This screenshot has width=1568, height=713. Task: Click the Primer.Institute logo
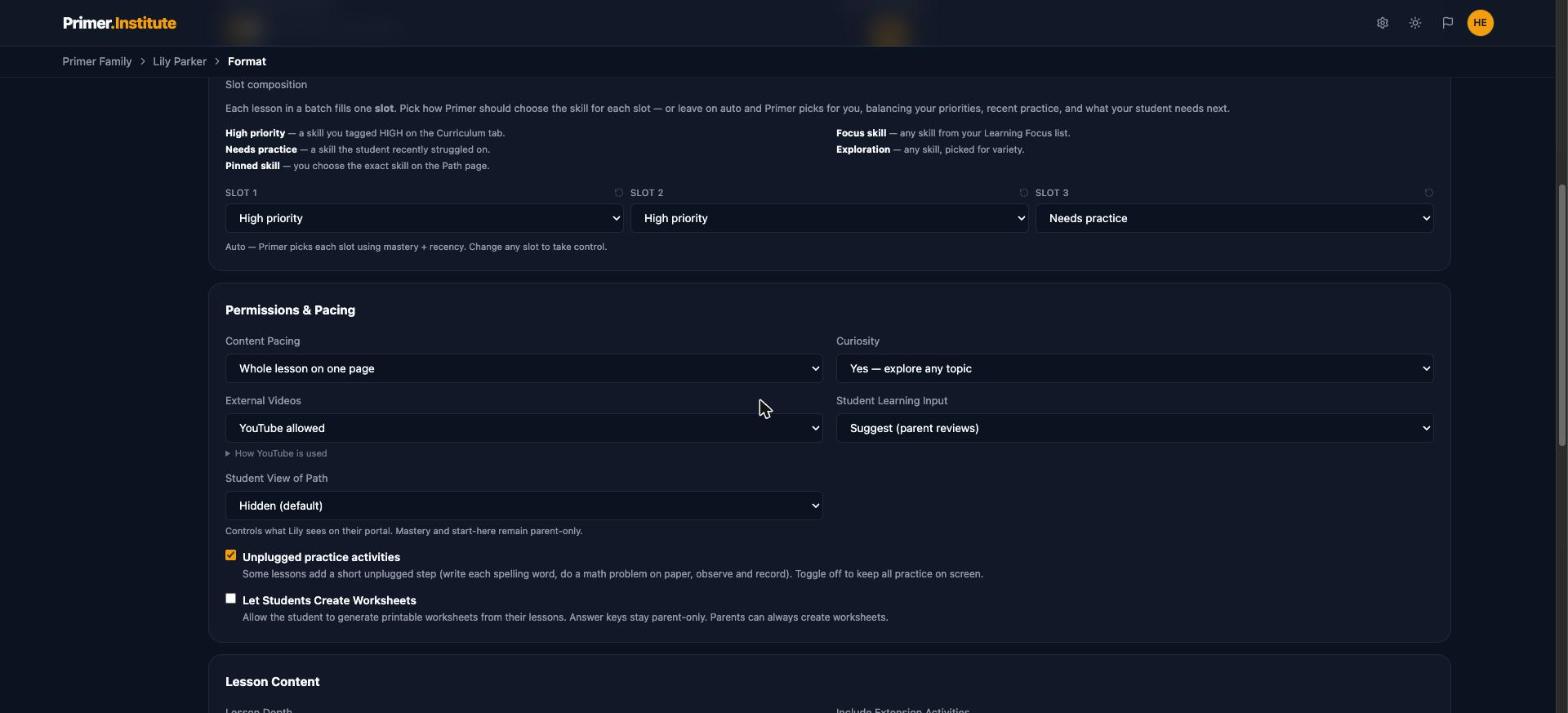click(119, 23)
